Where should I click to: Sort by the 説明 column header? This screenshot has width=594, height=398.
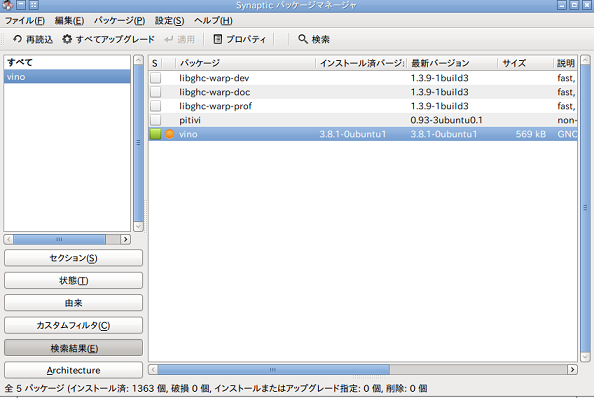pos(566,63)
